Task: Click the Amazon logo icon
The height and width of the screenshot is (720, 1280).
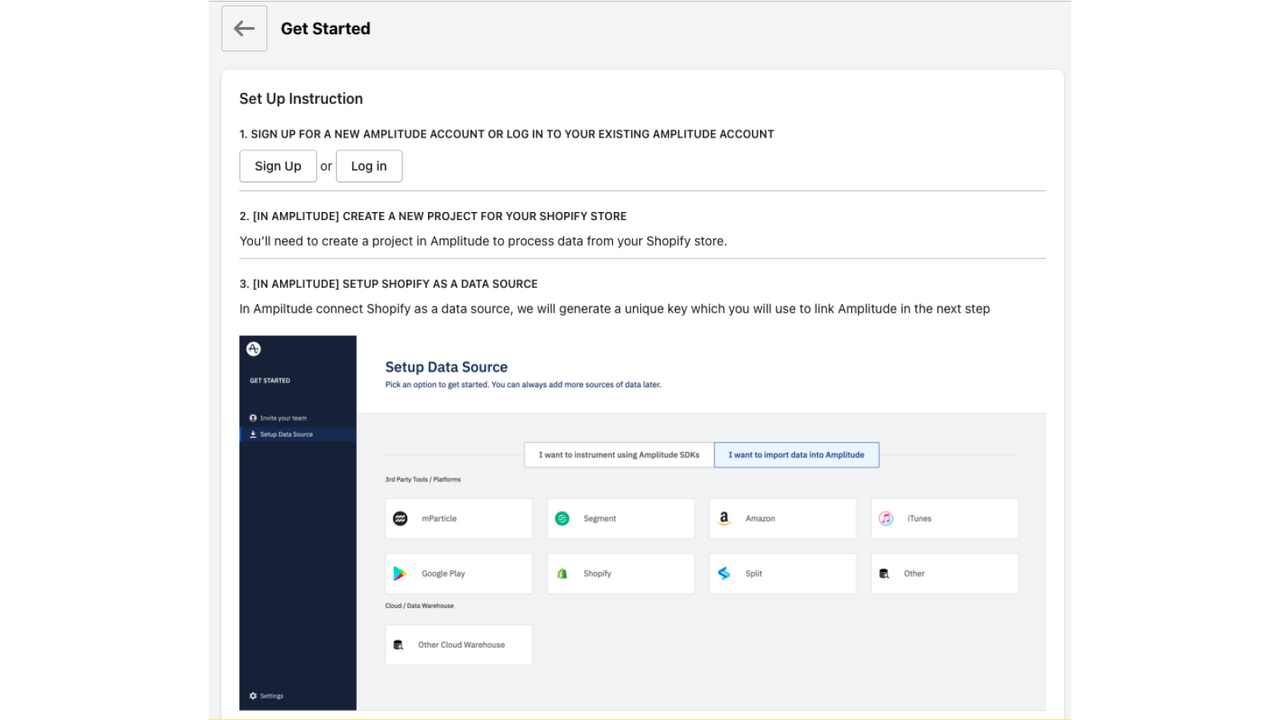Action: pos(724,519)
